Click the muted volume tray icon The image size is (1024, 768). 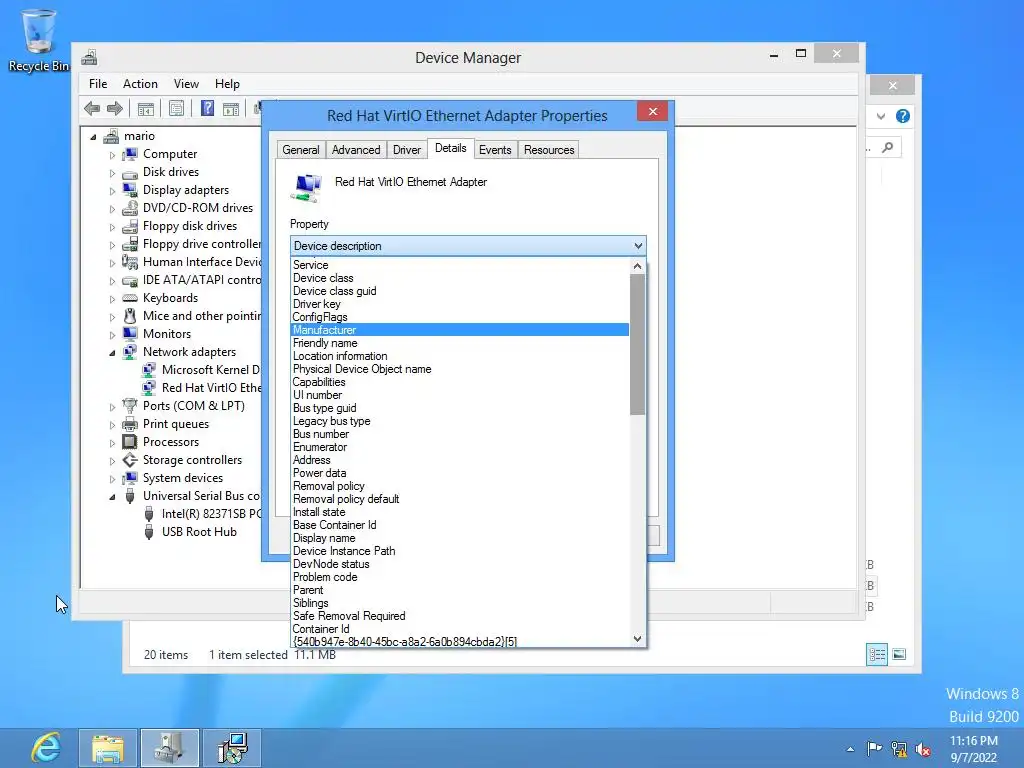click(x=923, y=749)
